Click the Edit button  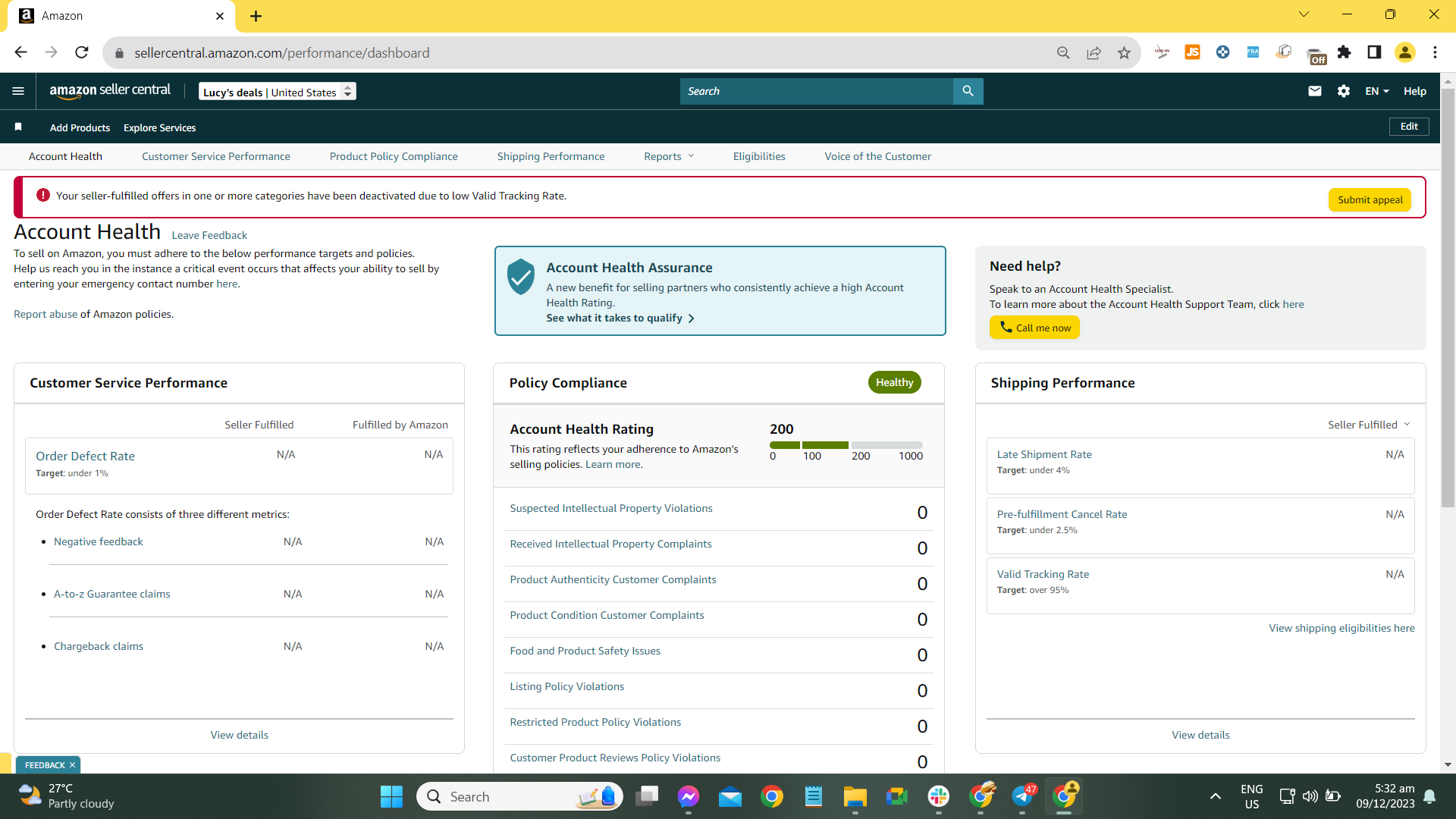[x=1409, y=127]
